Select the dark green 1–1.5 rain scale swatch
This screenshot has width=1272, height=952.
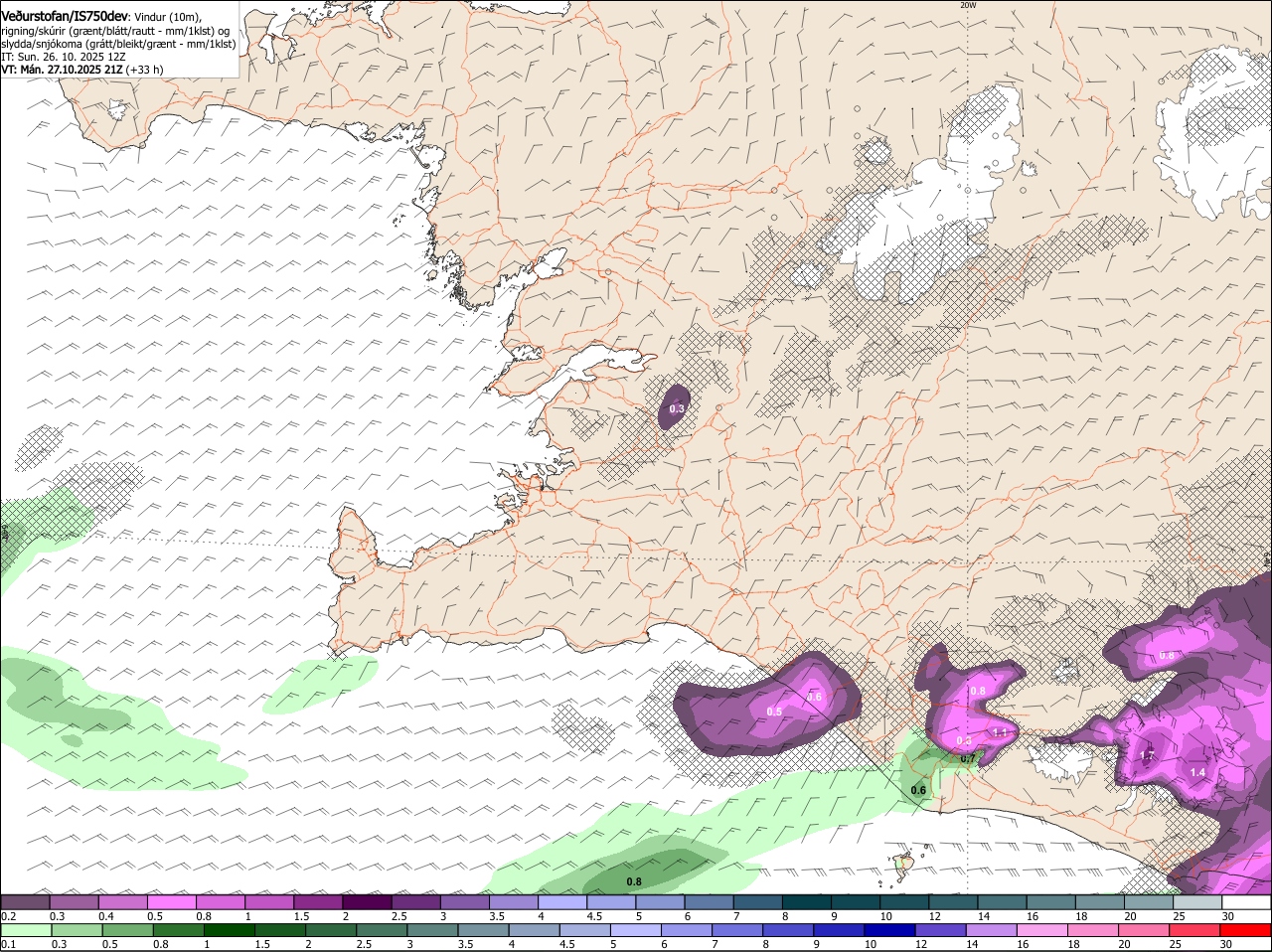click(x=231, y=930)
